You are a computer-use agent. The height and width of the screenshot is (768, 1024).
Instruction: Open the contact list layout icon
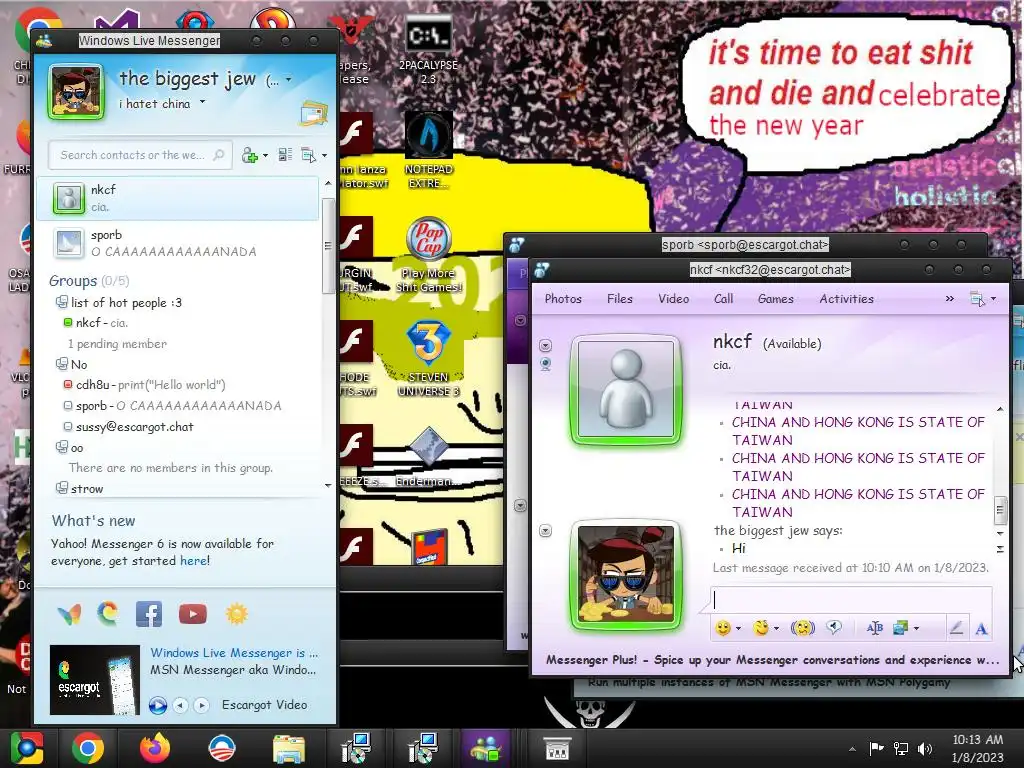point(285,155)
